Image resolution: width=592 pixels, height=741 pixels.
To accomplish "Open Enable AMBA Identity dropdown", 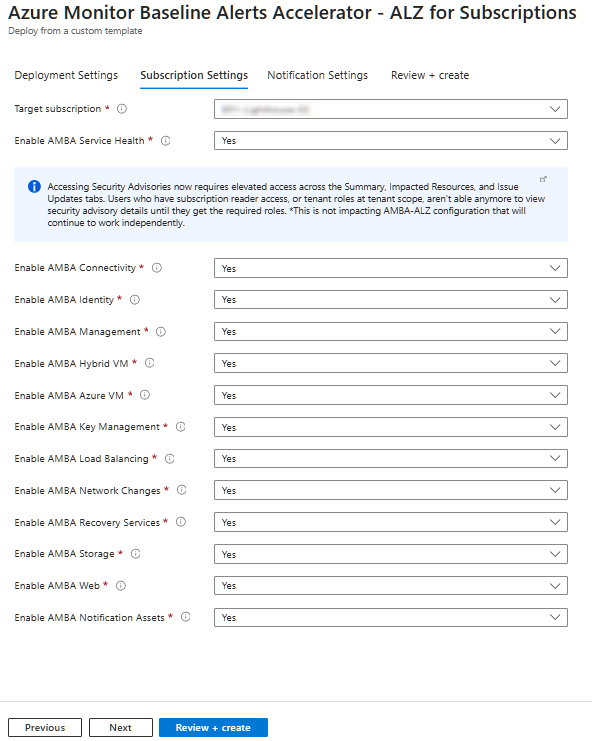I will pyautogui.click(x=391, y=300).
